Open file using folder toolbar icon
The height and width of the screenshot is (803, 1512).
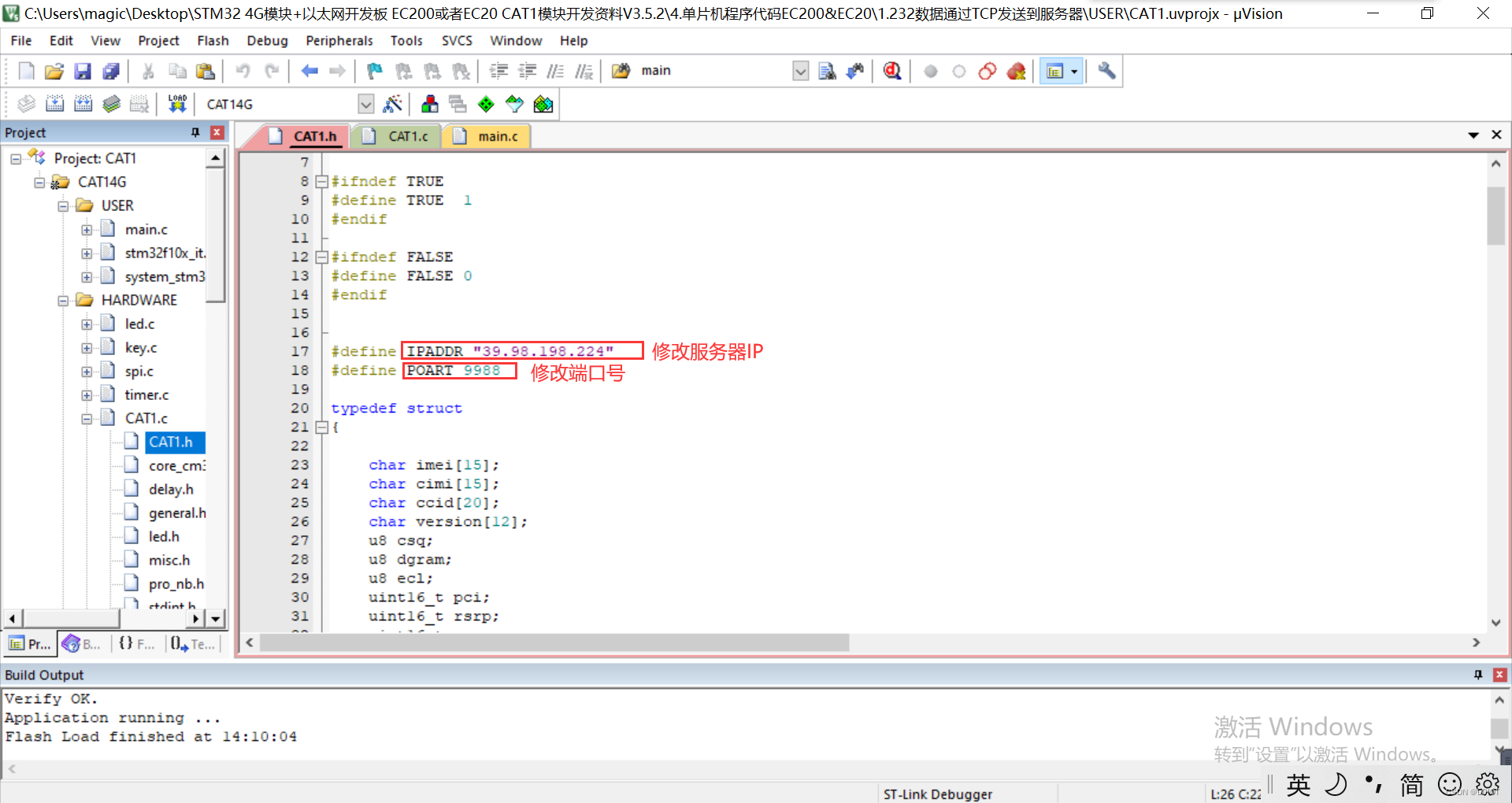54,72
